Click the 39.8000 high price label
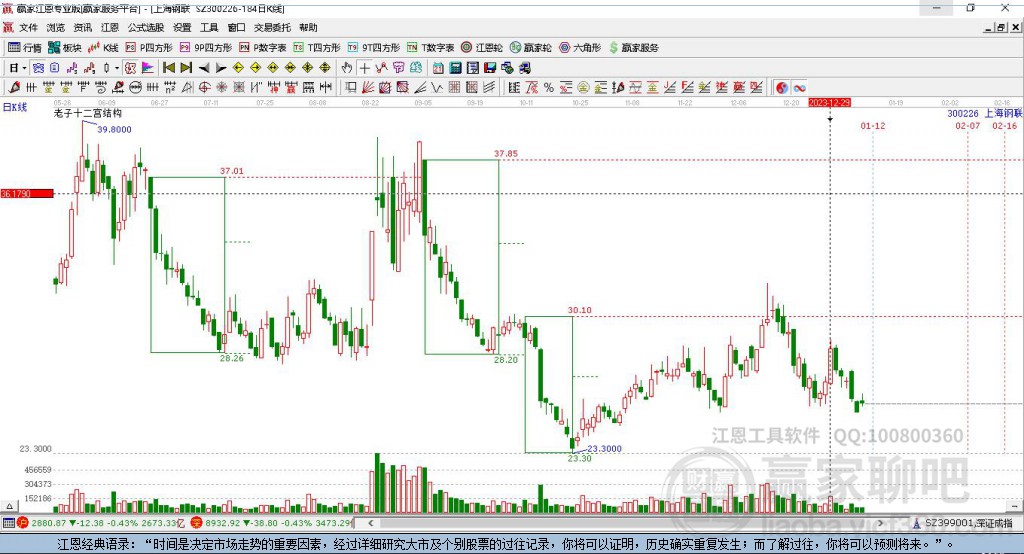Viewport: 1024px width, 554px height. pyautogui.click(x=114, y=129)
